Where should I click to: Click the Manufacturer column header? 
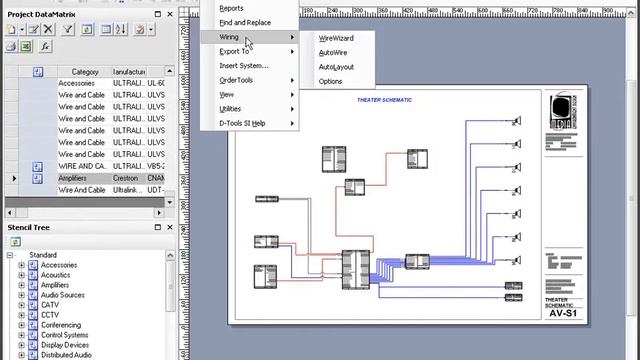129,72
